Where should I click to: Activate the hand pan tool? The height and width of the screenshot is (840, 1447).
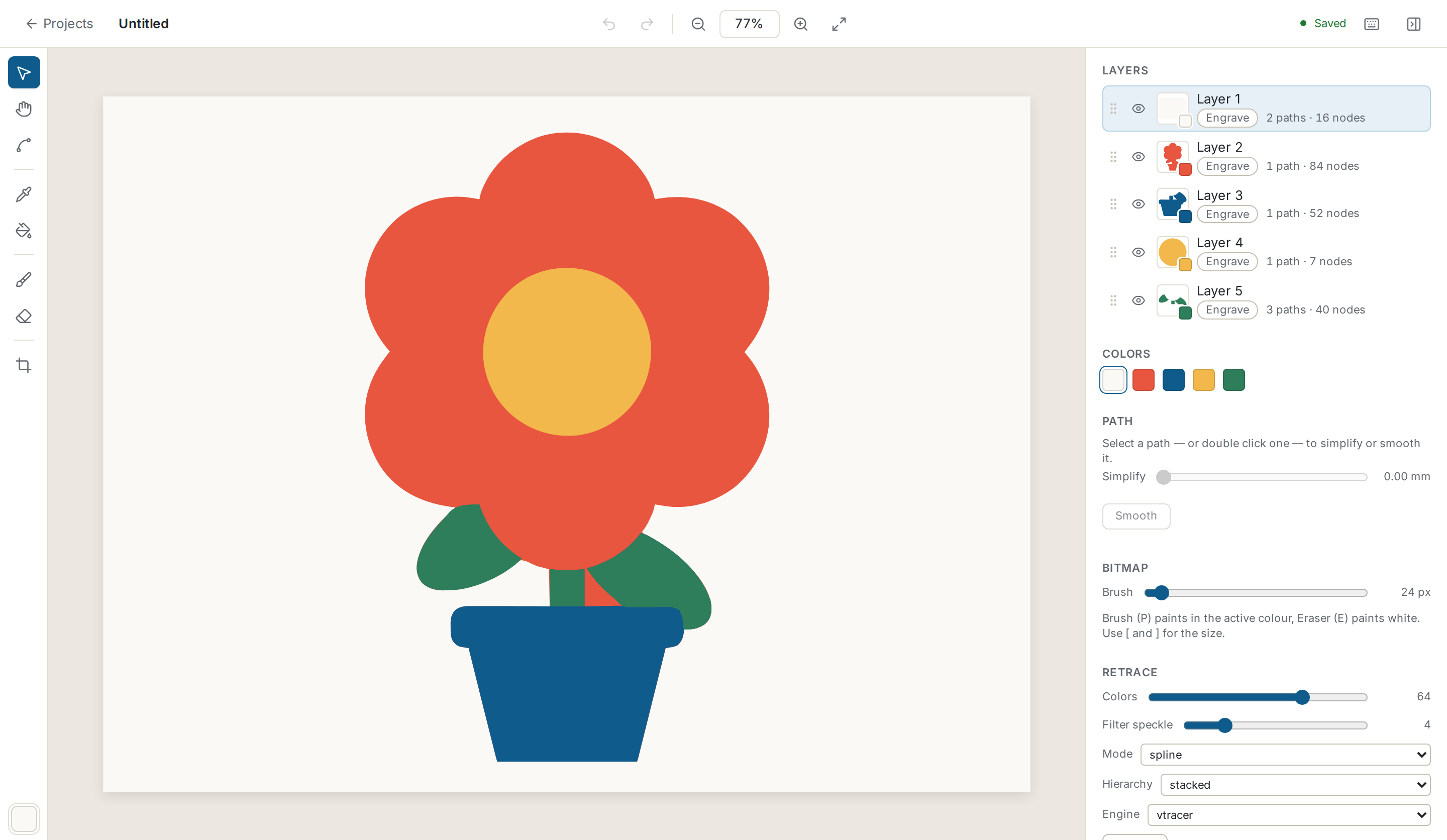pyautogui.click(x=24, y=109)
